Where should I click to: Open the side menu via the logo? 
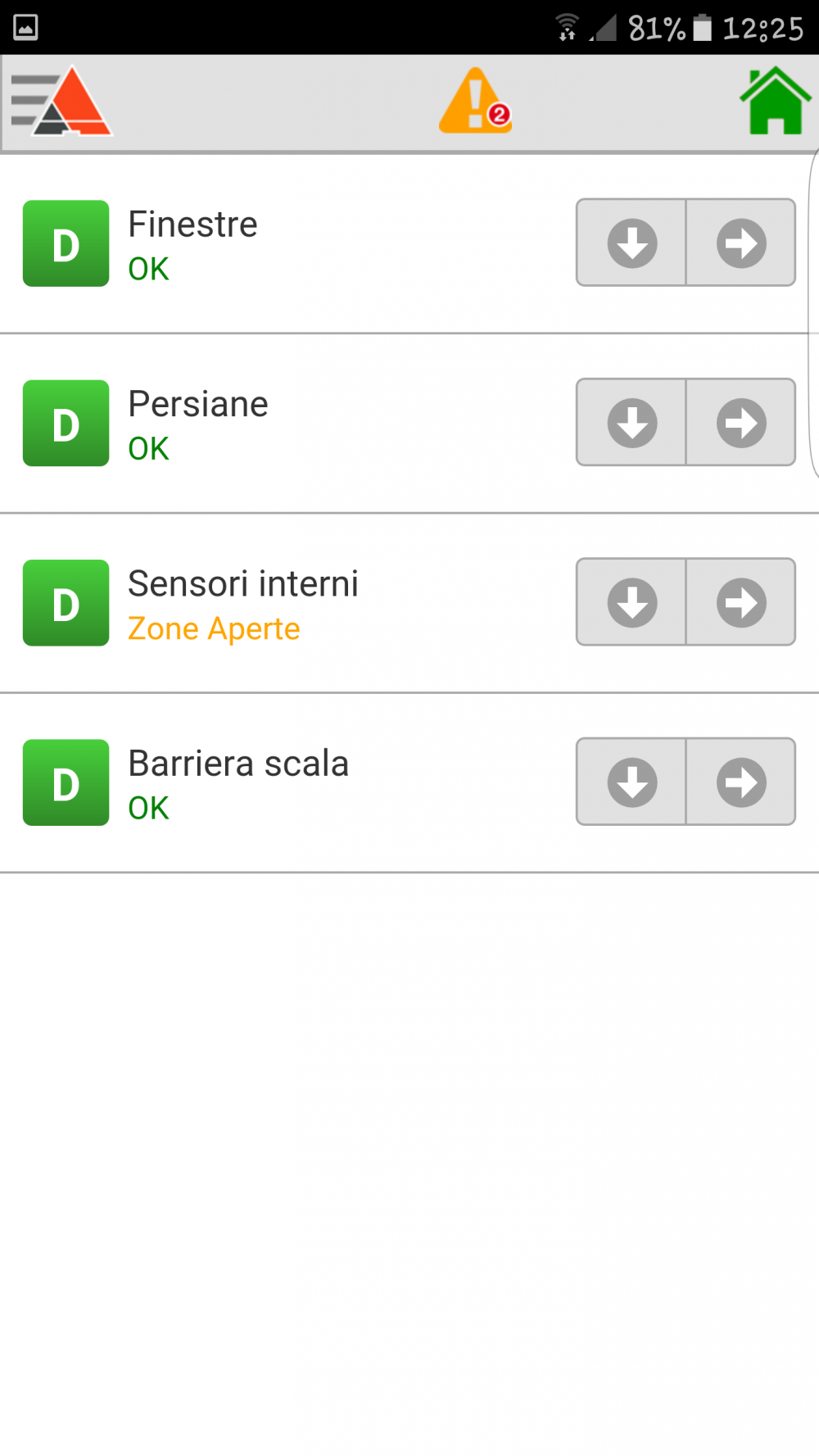tap(61, 101)
